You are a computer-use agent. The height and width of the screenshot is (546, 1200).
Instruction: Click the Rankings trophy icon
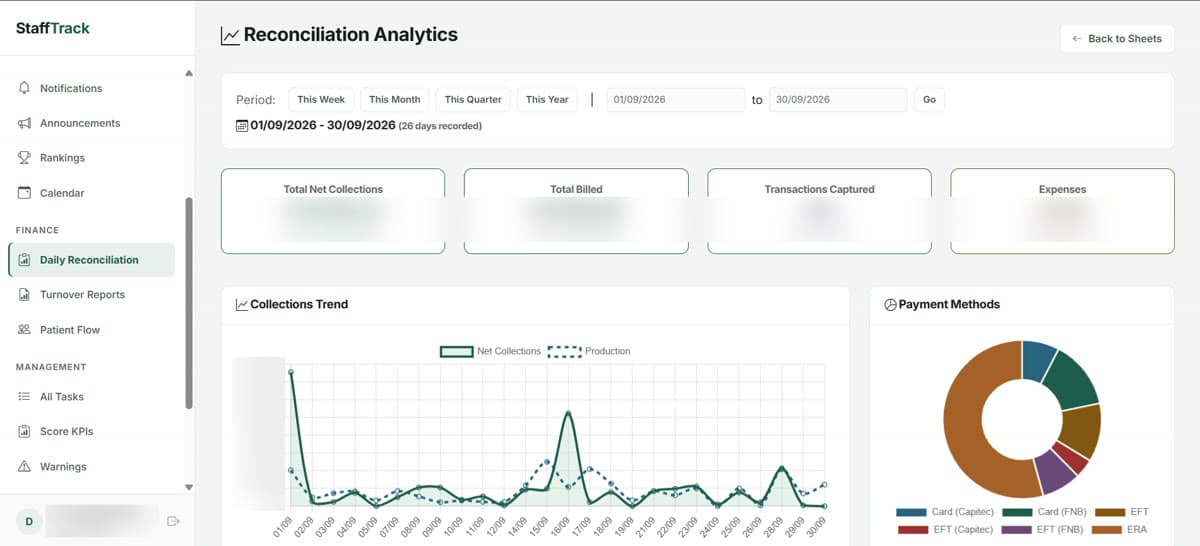click(x=24, y=158)
